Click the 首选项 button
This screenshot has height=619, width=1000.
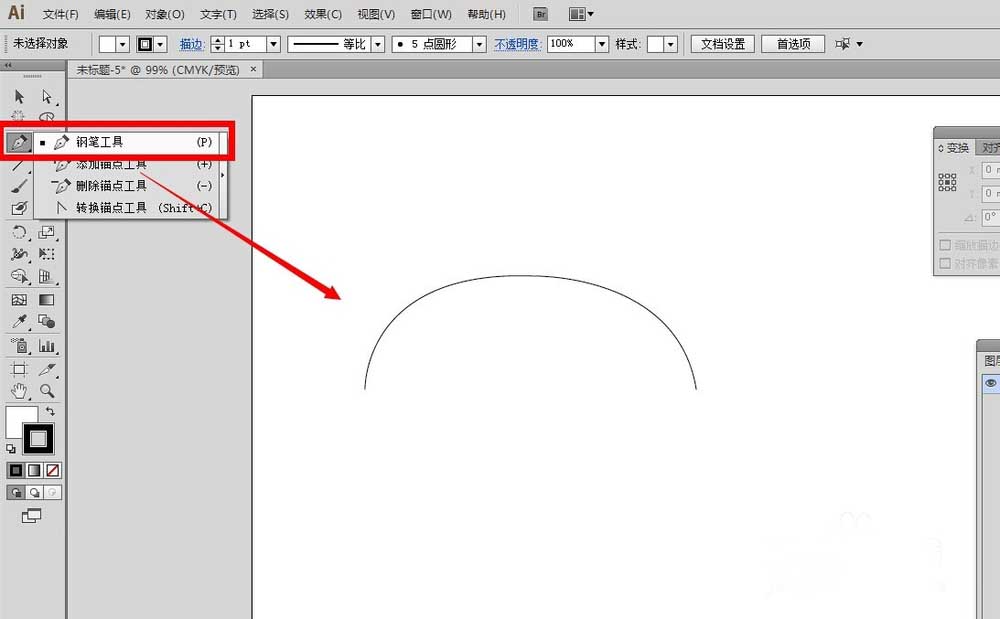point(792,44)
